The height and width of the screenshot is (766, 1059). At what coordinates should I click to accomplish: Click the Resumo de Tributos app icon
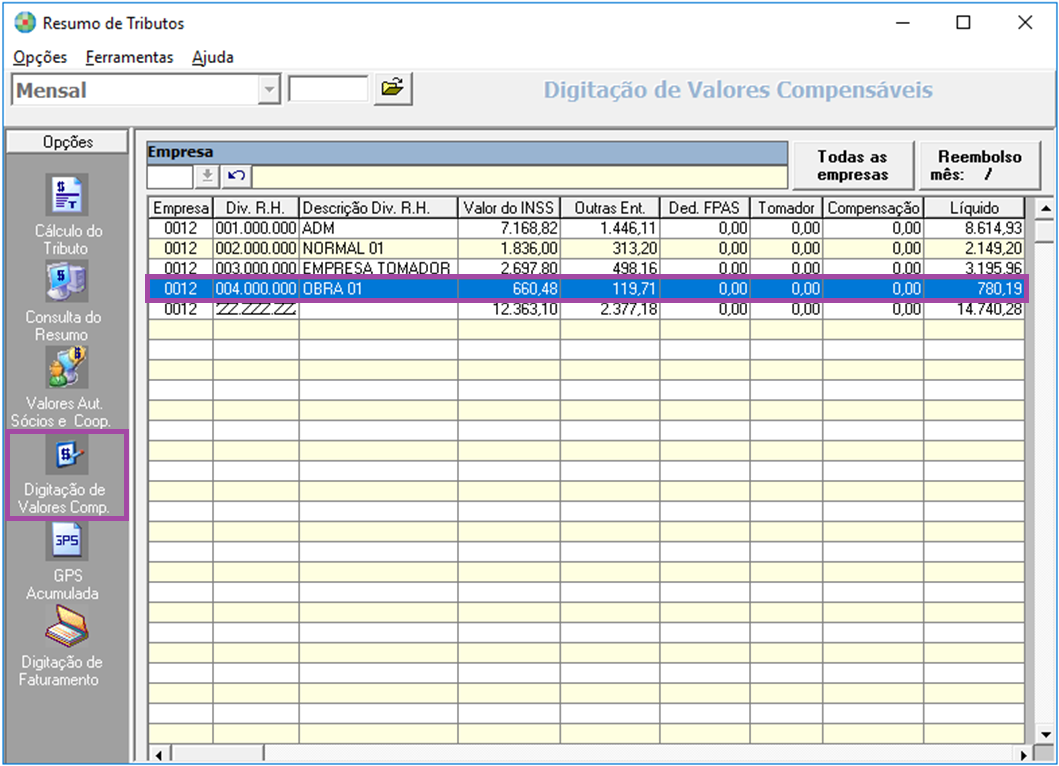(24, 23)
